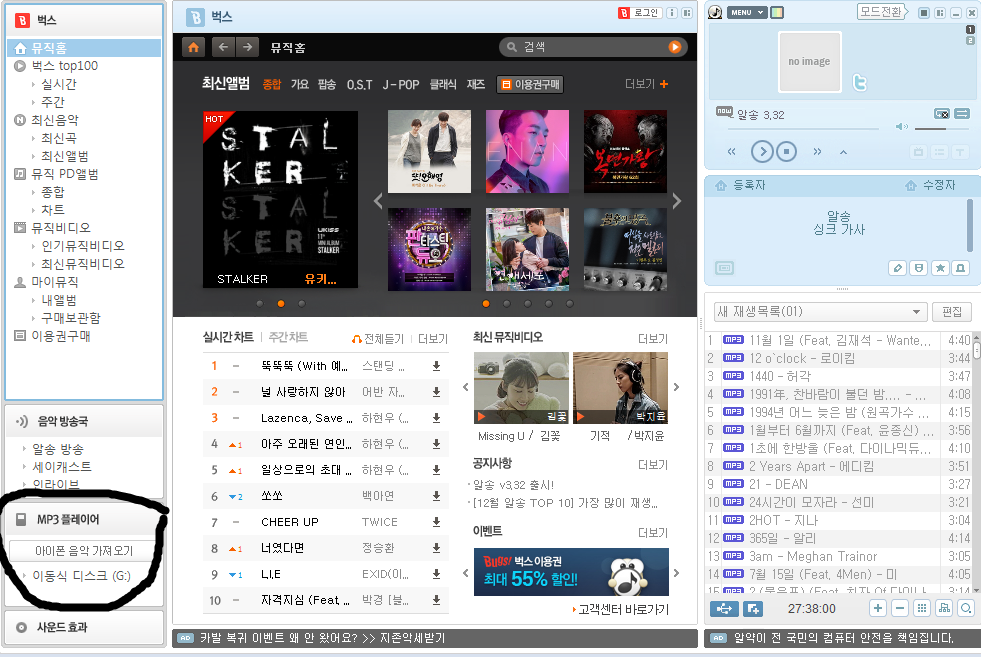
Task: Show next albums with right carousel arrow
Action: tap(676, 201)
